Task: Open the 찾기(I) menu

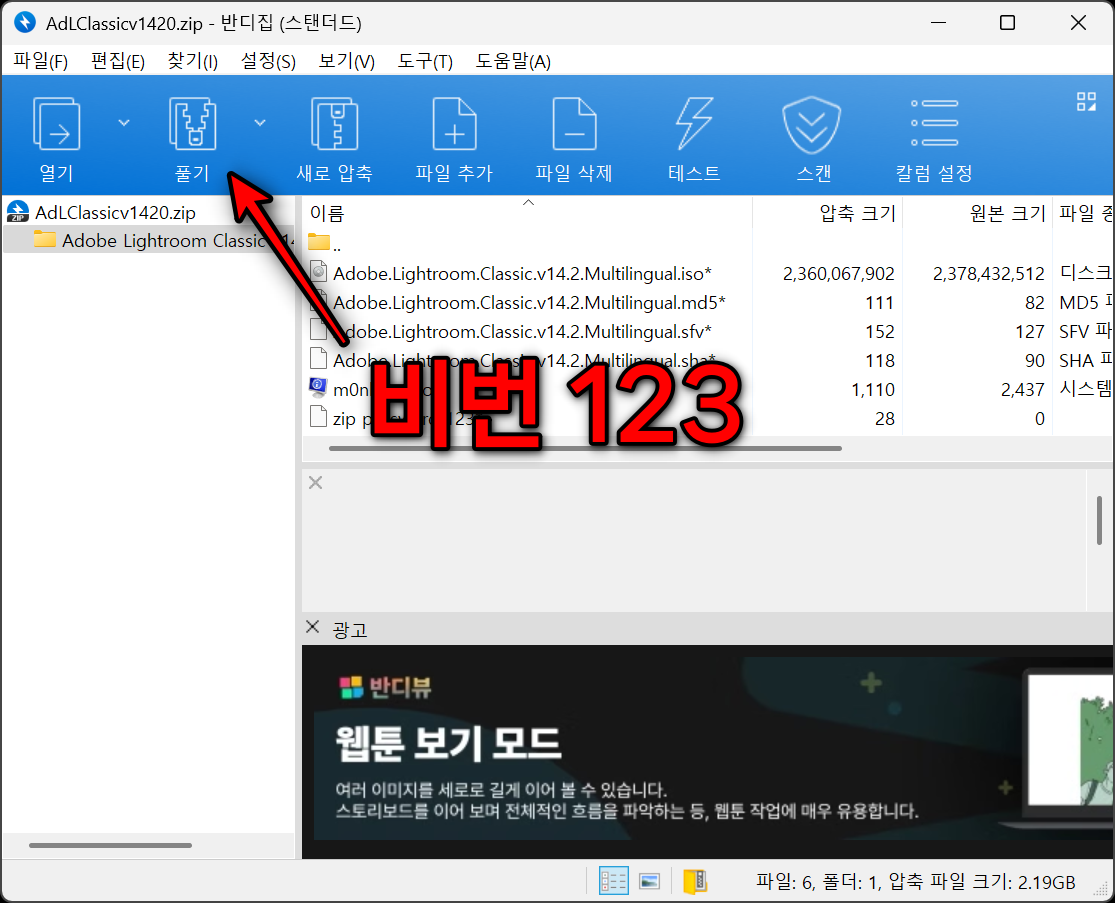Action: [x=192, y=61]
